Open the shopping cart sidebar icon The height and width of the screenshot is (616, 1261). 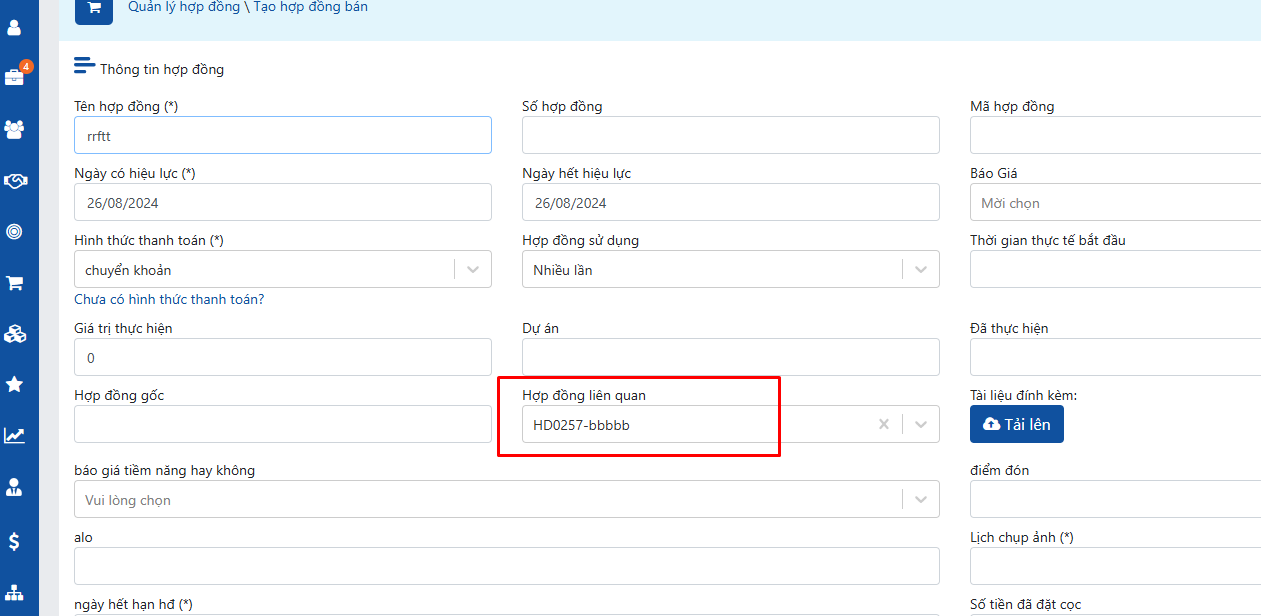click(15, 283)
